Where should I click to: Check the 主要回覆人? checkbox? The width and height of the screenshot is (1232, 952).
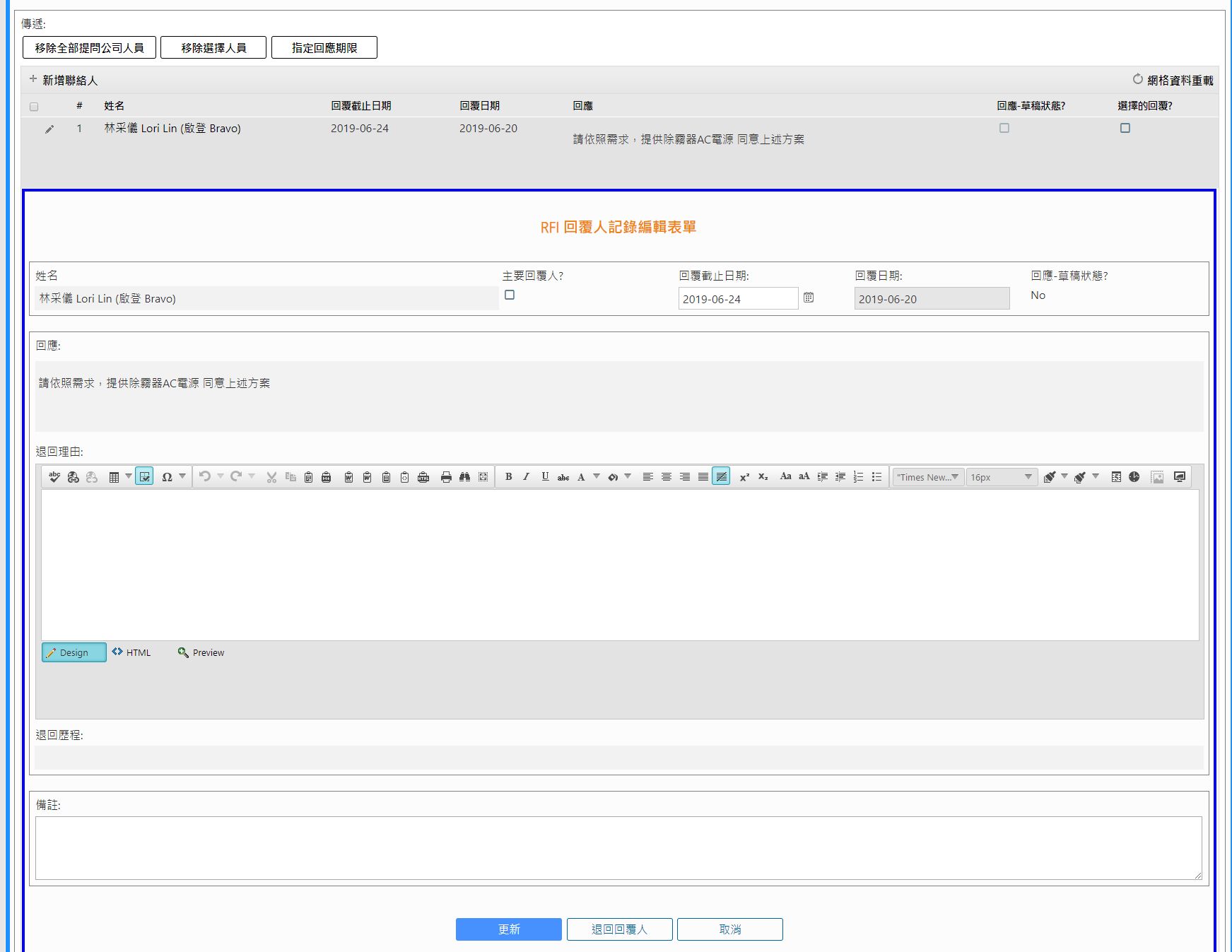pos(510,295)
